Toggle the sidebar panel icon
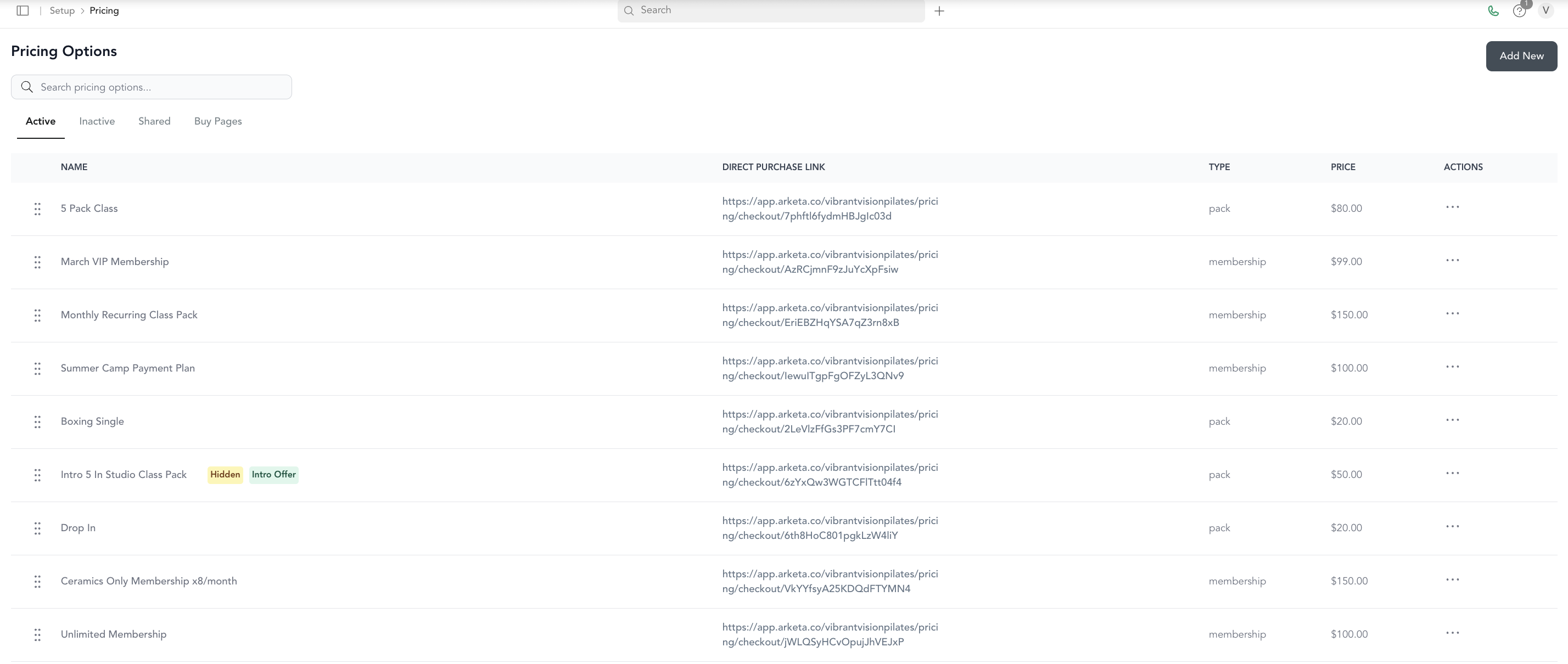Screen dimensions: 1568x664 (23, 10)
